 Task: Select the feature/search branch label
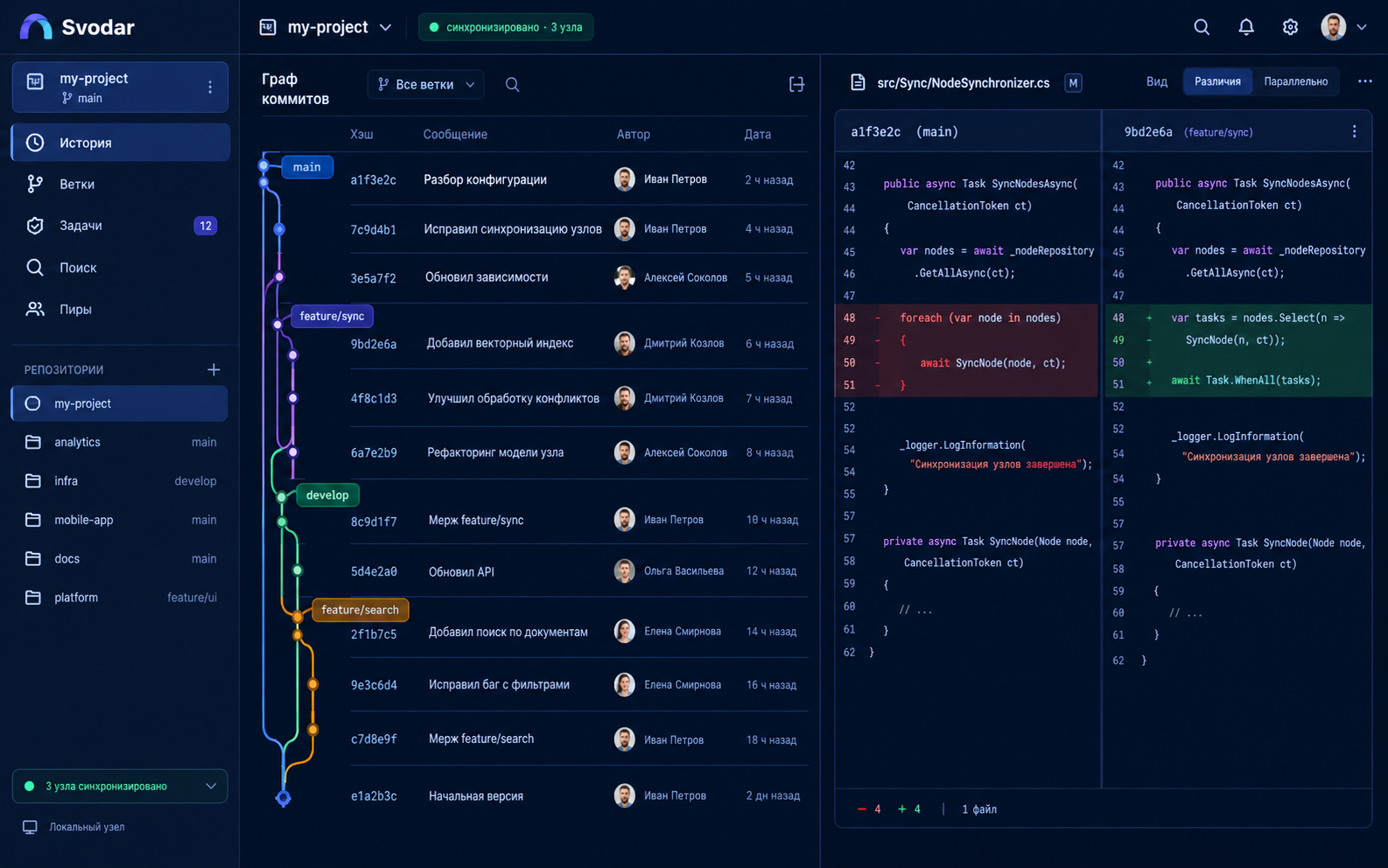360,610
